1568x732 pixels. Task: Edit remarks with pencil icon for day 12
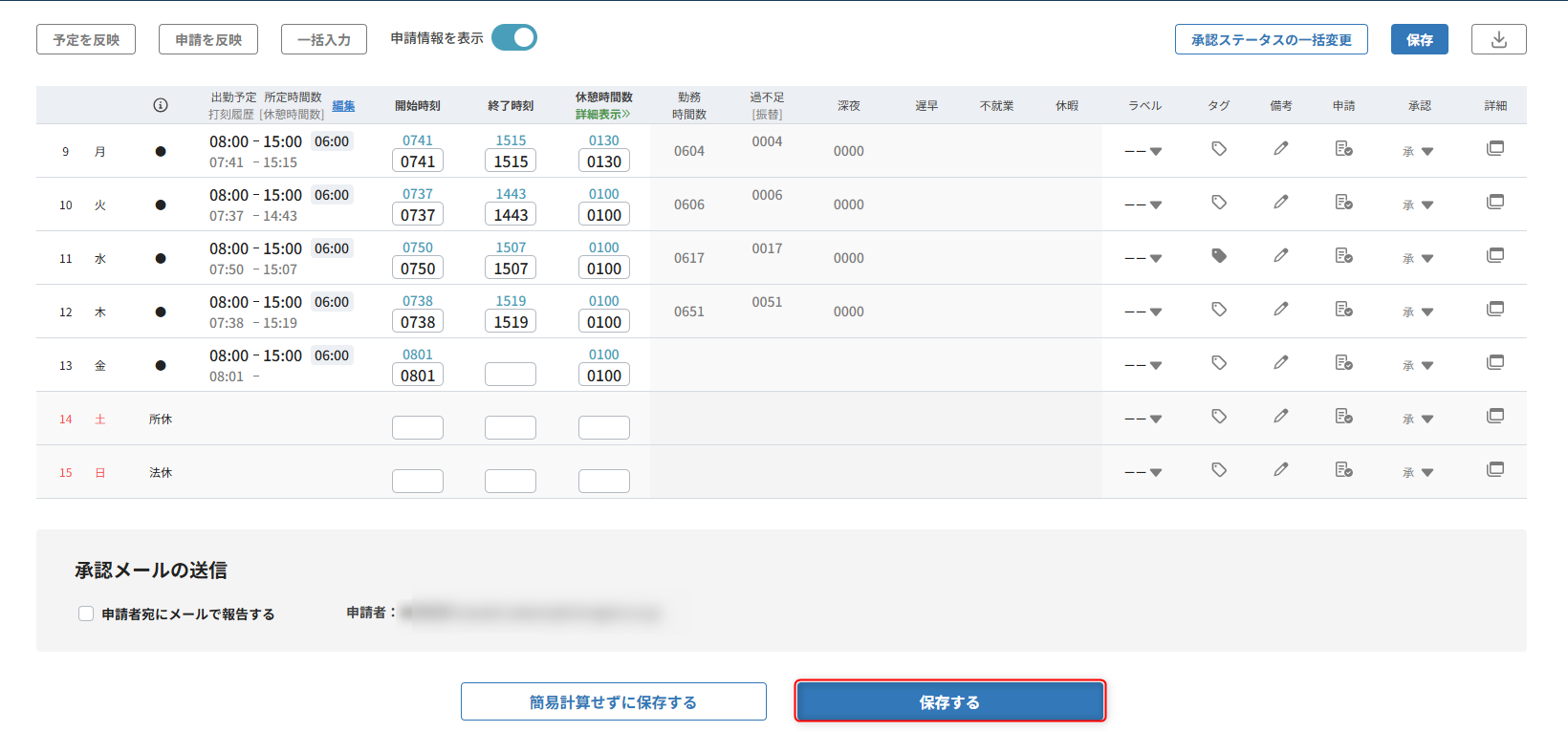point(1281,309)
